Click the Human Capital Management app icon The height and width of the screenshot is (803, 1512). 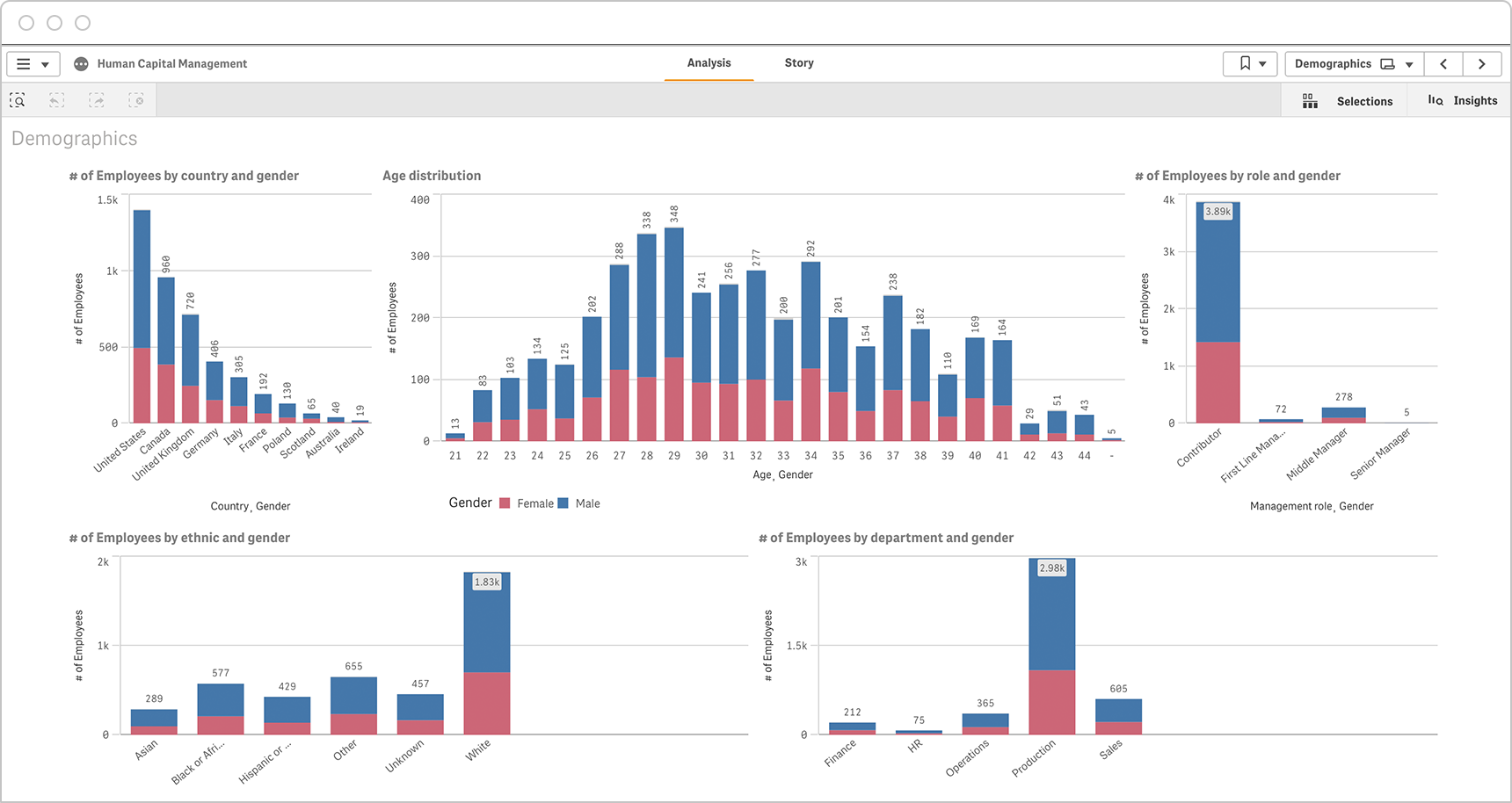[x=81, y=64]
